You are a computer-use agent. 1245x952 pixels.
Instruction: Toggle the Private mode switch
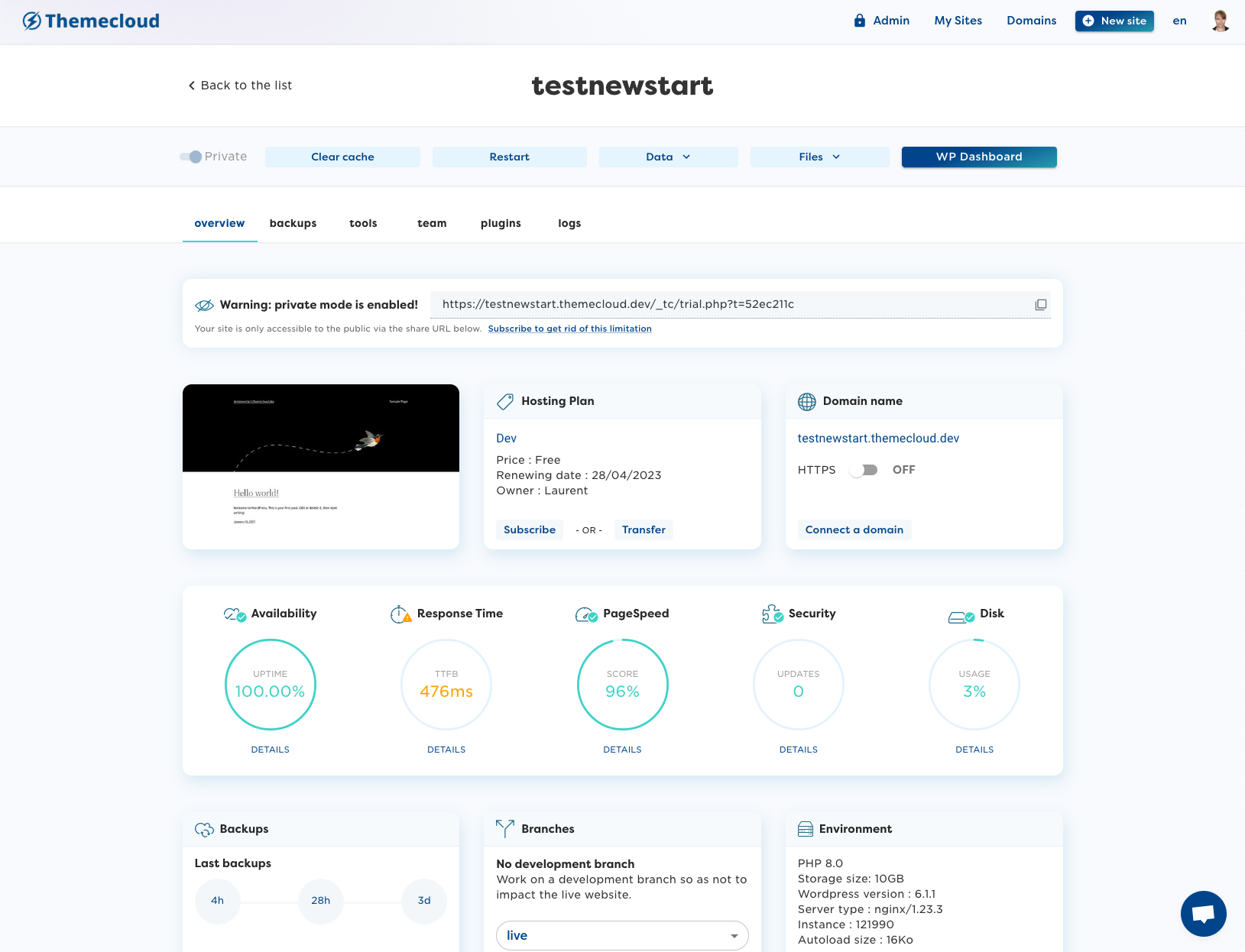pyautogui.click(x=191, y=157)
